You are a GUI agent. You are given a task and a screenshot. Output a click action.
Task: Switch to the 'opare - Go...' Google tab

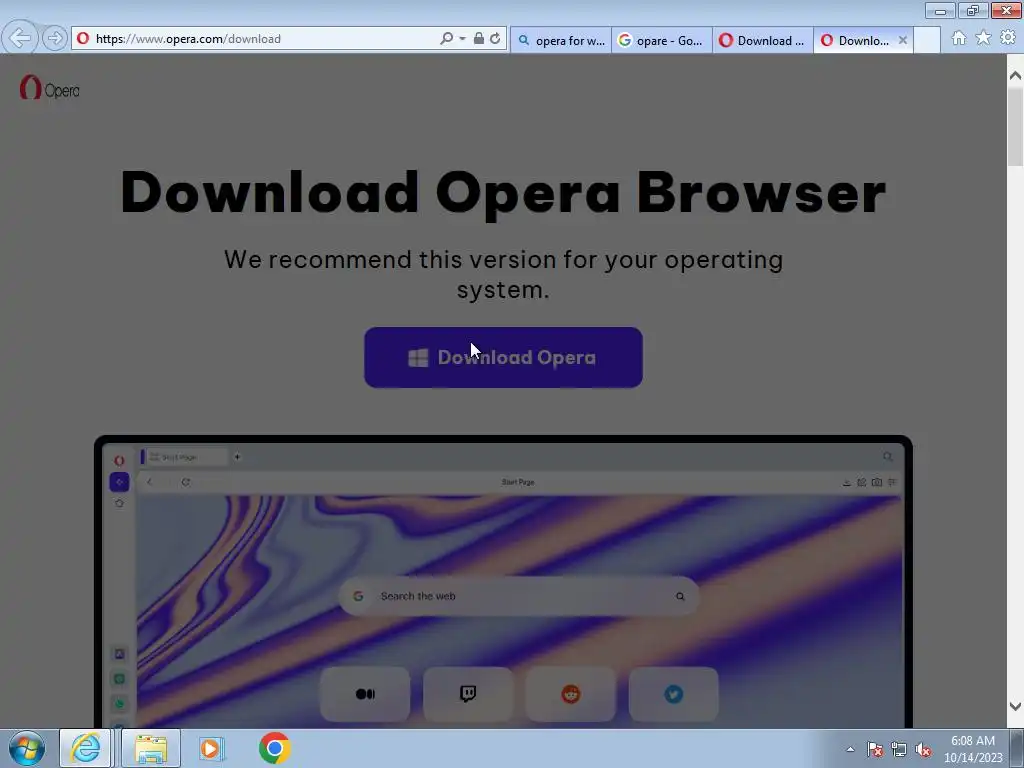coord(662,40)
